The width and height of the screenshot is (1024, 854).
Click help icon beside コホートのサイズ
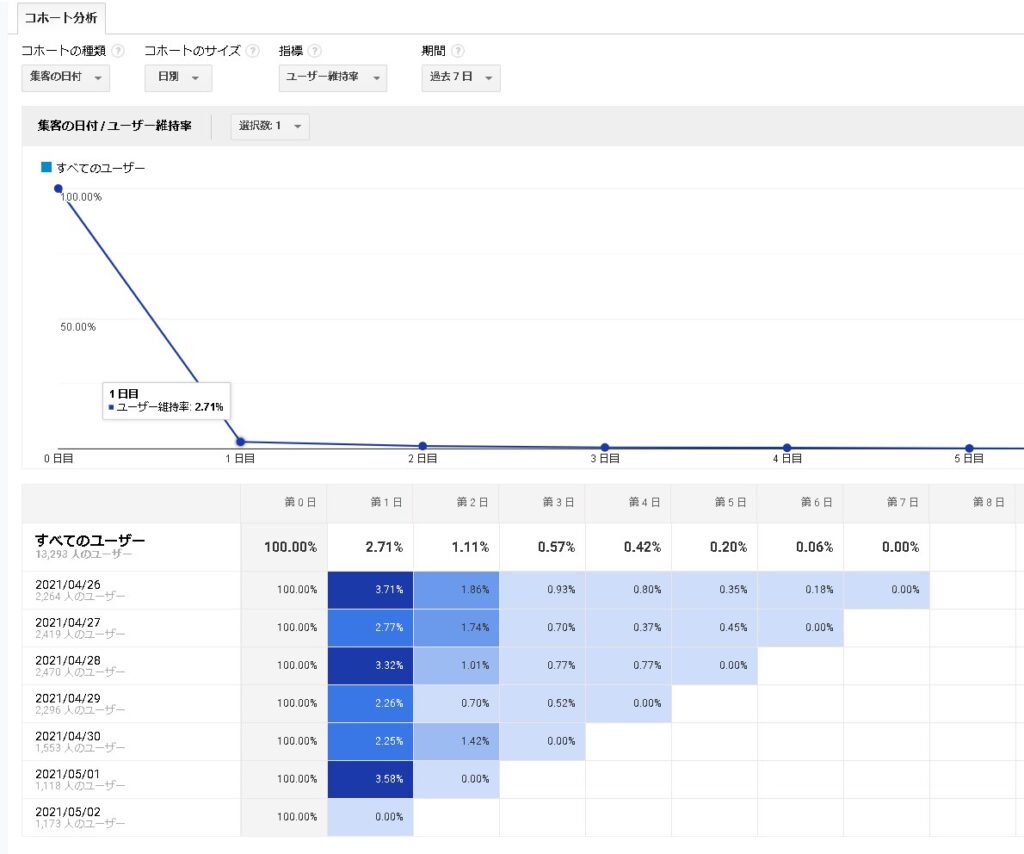pyautogui.click(x=253, y=51)
